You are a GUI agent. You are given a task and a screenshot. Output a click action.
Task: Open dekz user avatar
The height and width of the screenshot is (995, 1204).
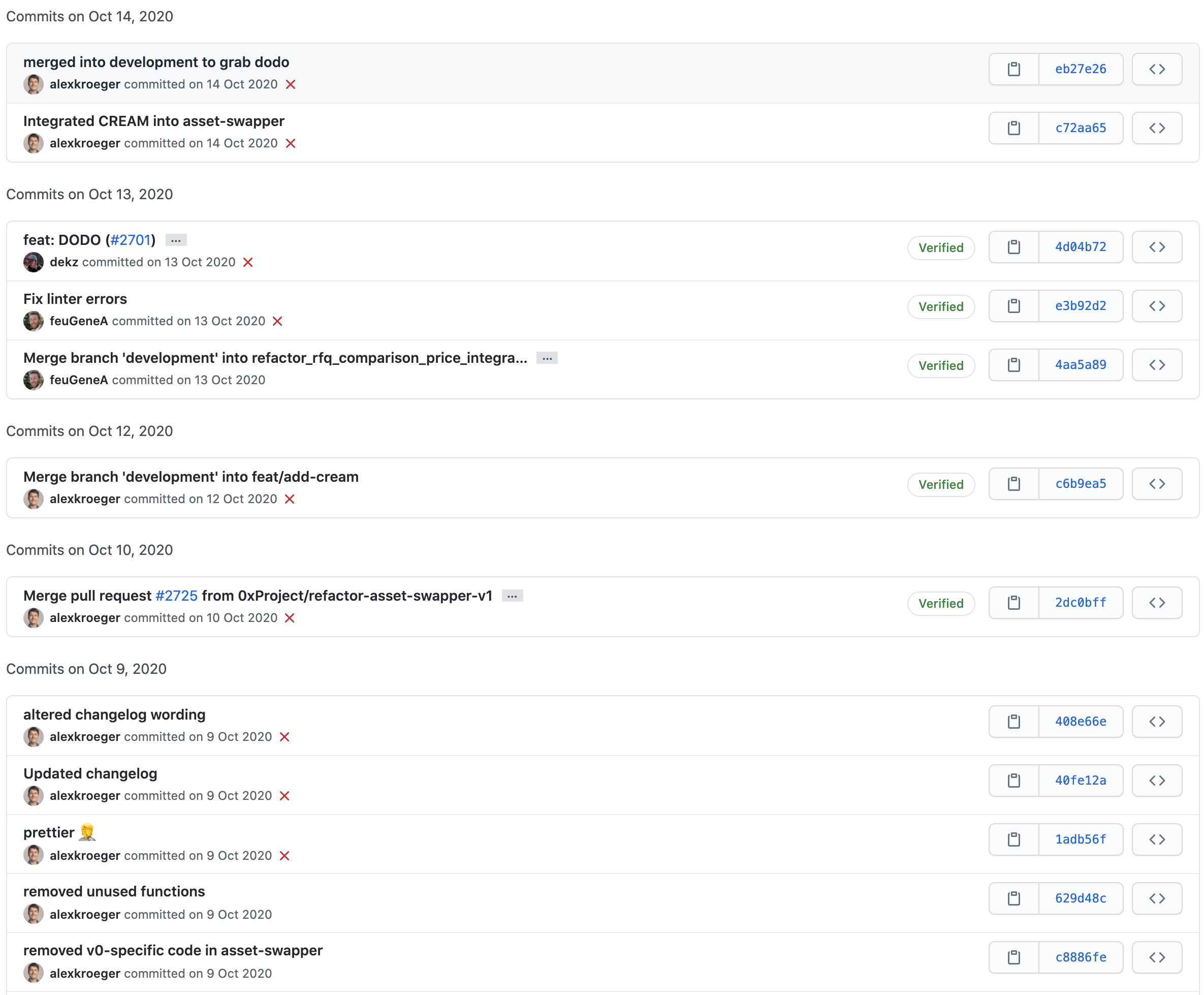(x=33, y=263)
